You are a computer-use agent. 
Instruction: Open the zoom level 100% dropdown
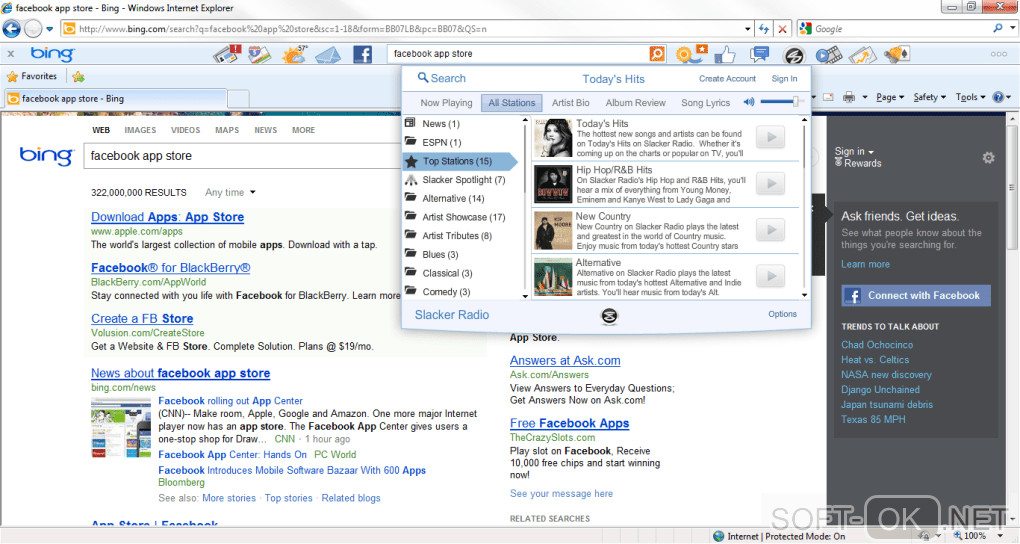pyautogui.click(x=1000, y=536)
